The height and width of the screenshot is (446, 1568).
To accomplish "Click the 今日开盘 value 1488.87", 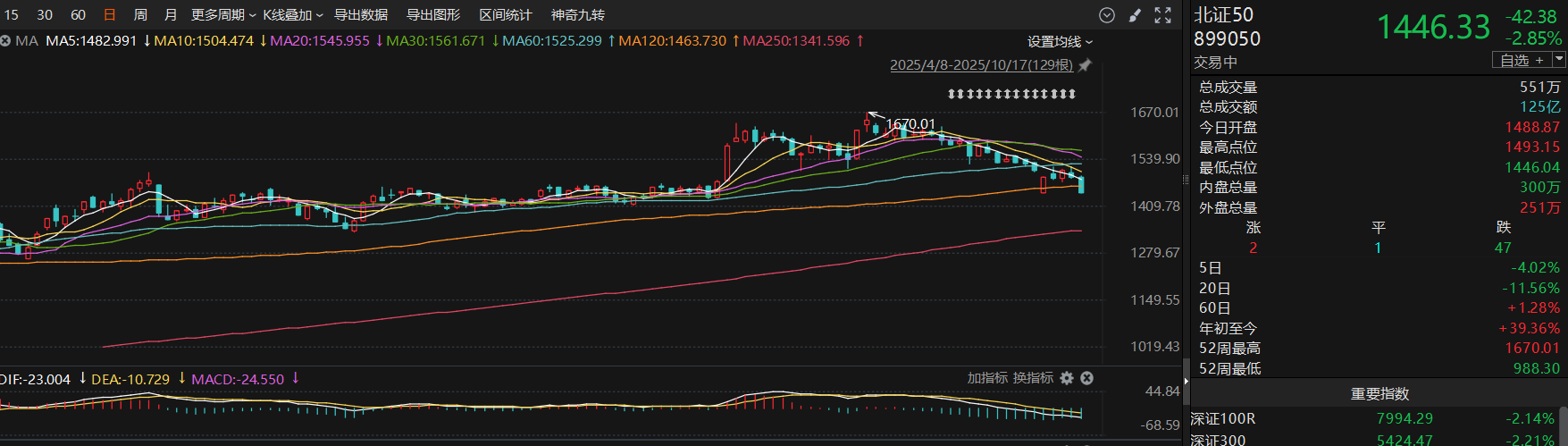I will [x=1532, y=127].
